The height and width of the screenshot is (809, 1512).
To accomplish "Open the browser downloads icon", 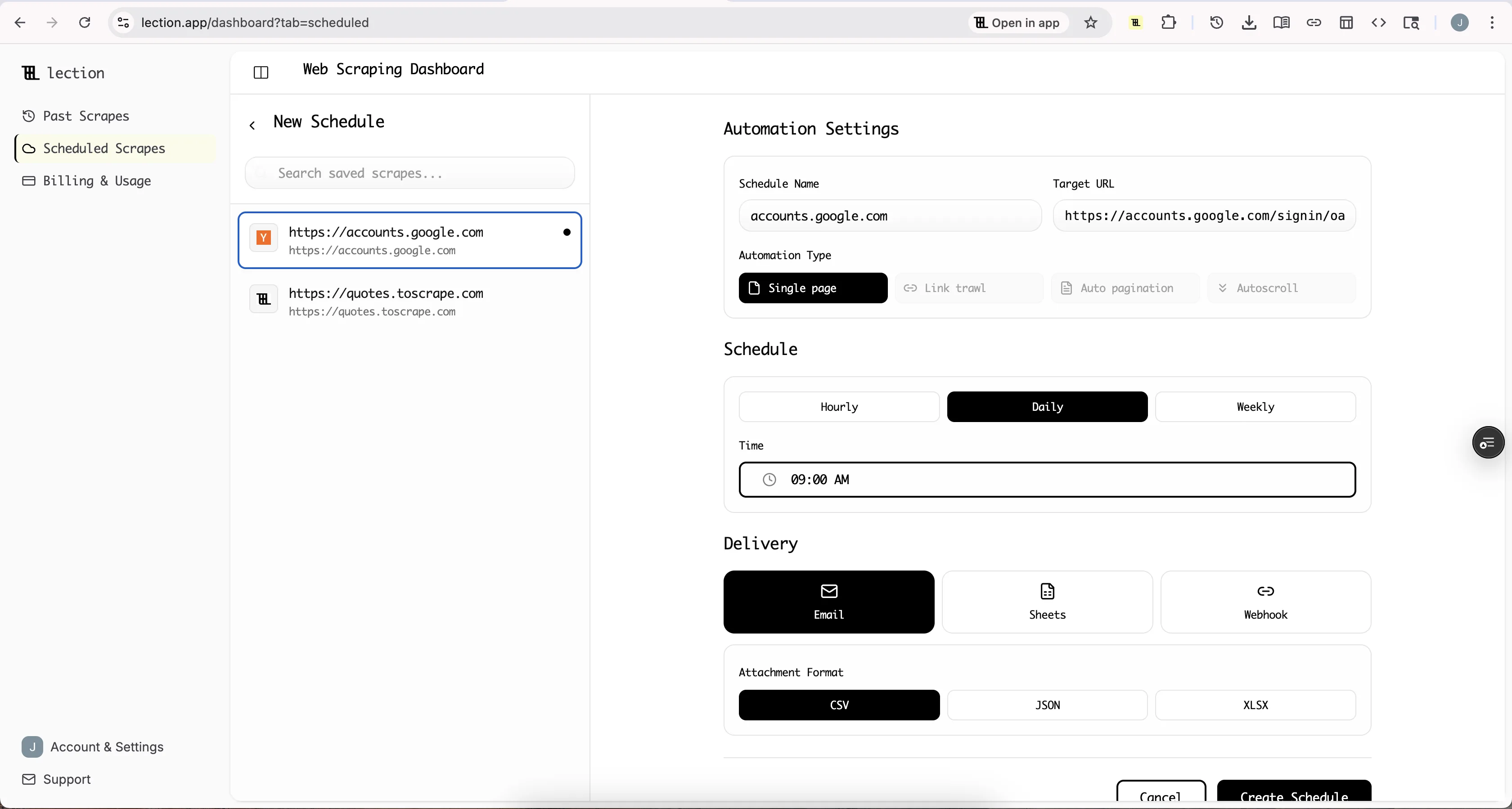I will pyautogui.click(x=1248, y=23).
